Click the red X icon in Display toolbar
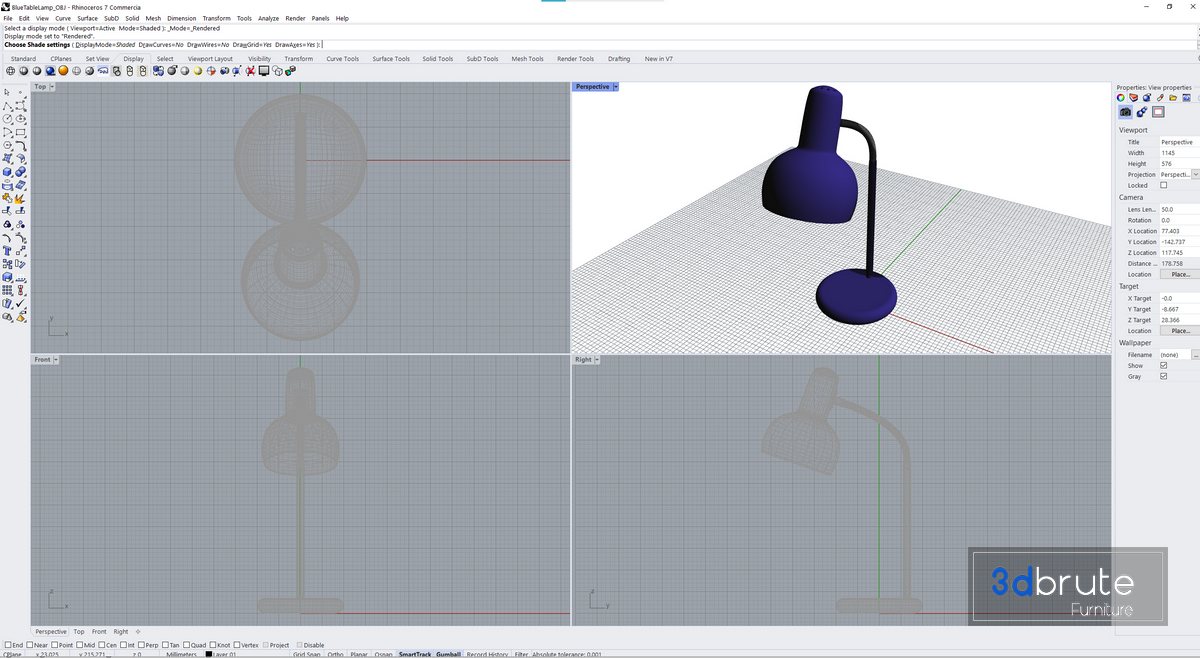1200x658 pixels. click(250, 71)
